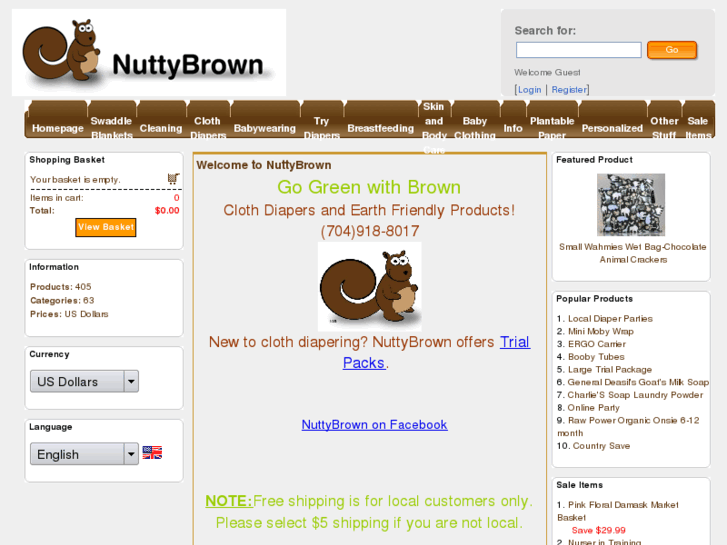This screenshot has height=545, width=727.
Task: Click the 'Prices: US Dollars' text
Action: point(69,314)
